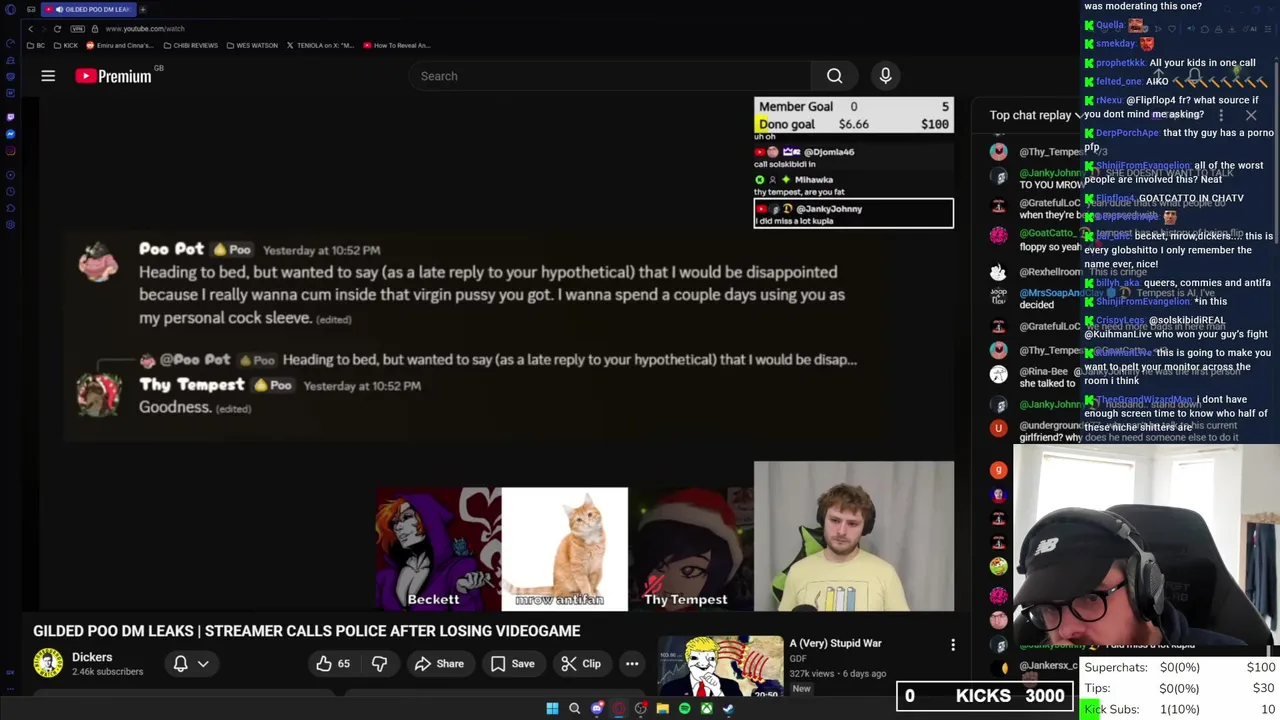Open Windows taskbar search
1280x720 pixels.
click(574, 709)
